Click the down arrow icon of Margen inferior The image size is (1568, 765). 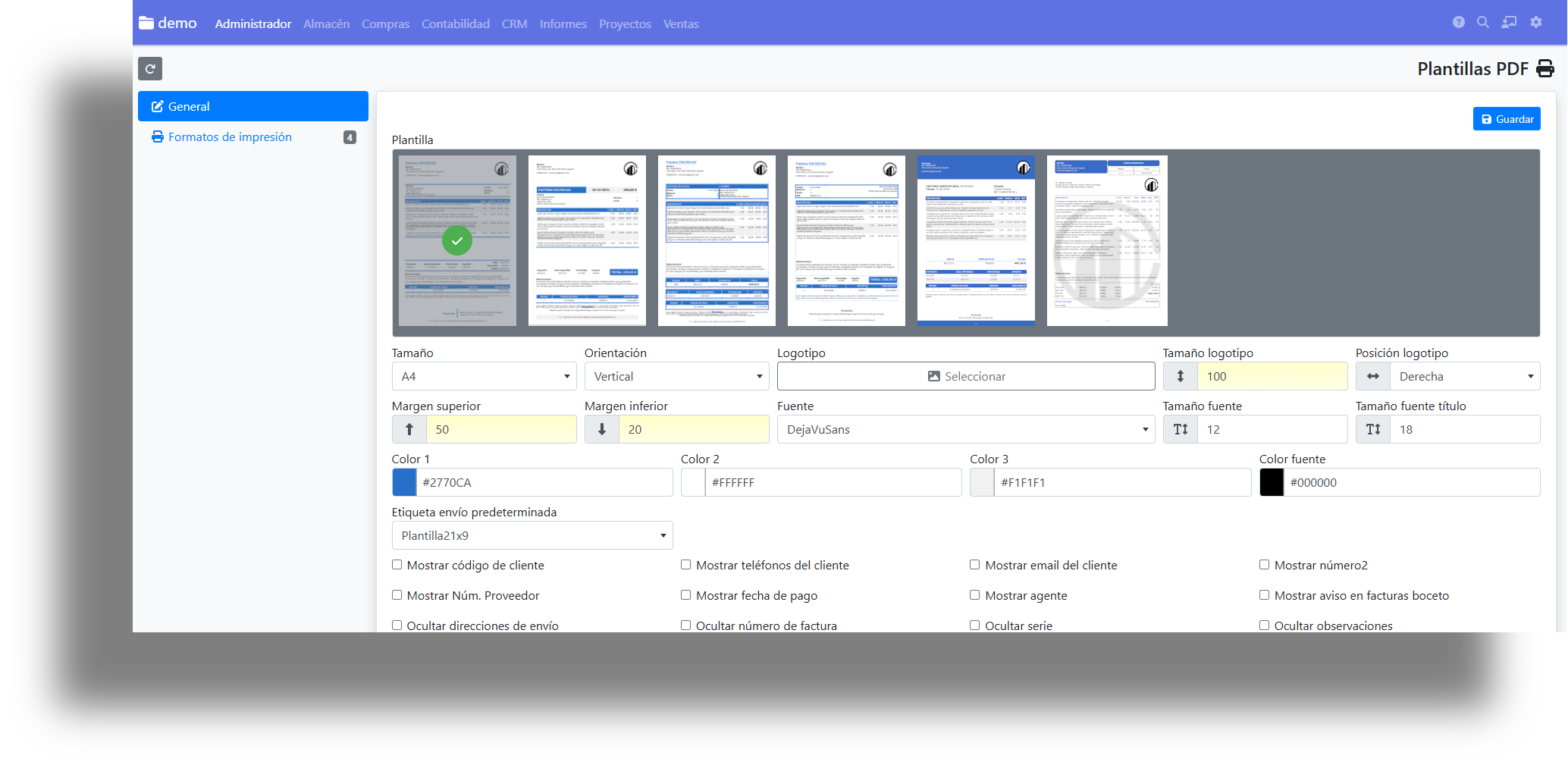[602, 430]
